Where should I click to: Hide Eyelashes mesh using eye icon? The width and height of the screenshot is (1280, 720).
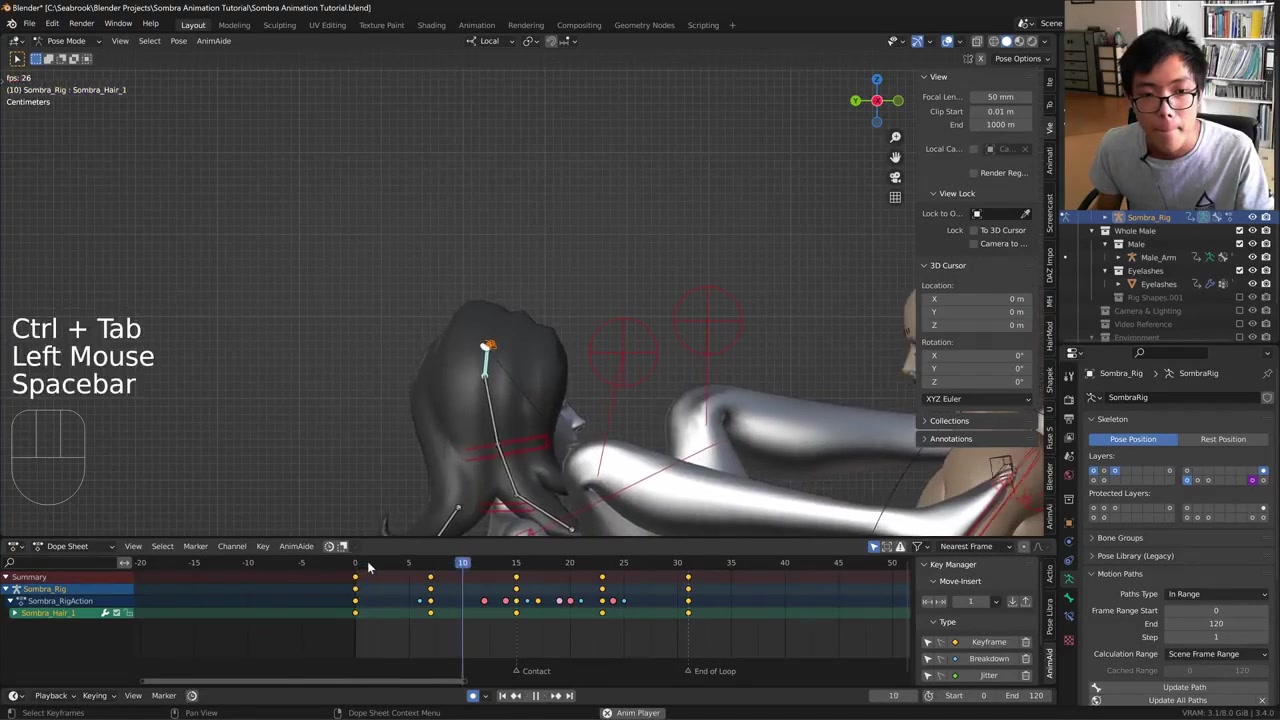coord(1252,284)
